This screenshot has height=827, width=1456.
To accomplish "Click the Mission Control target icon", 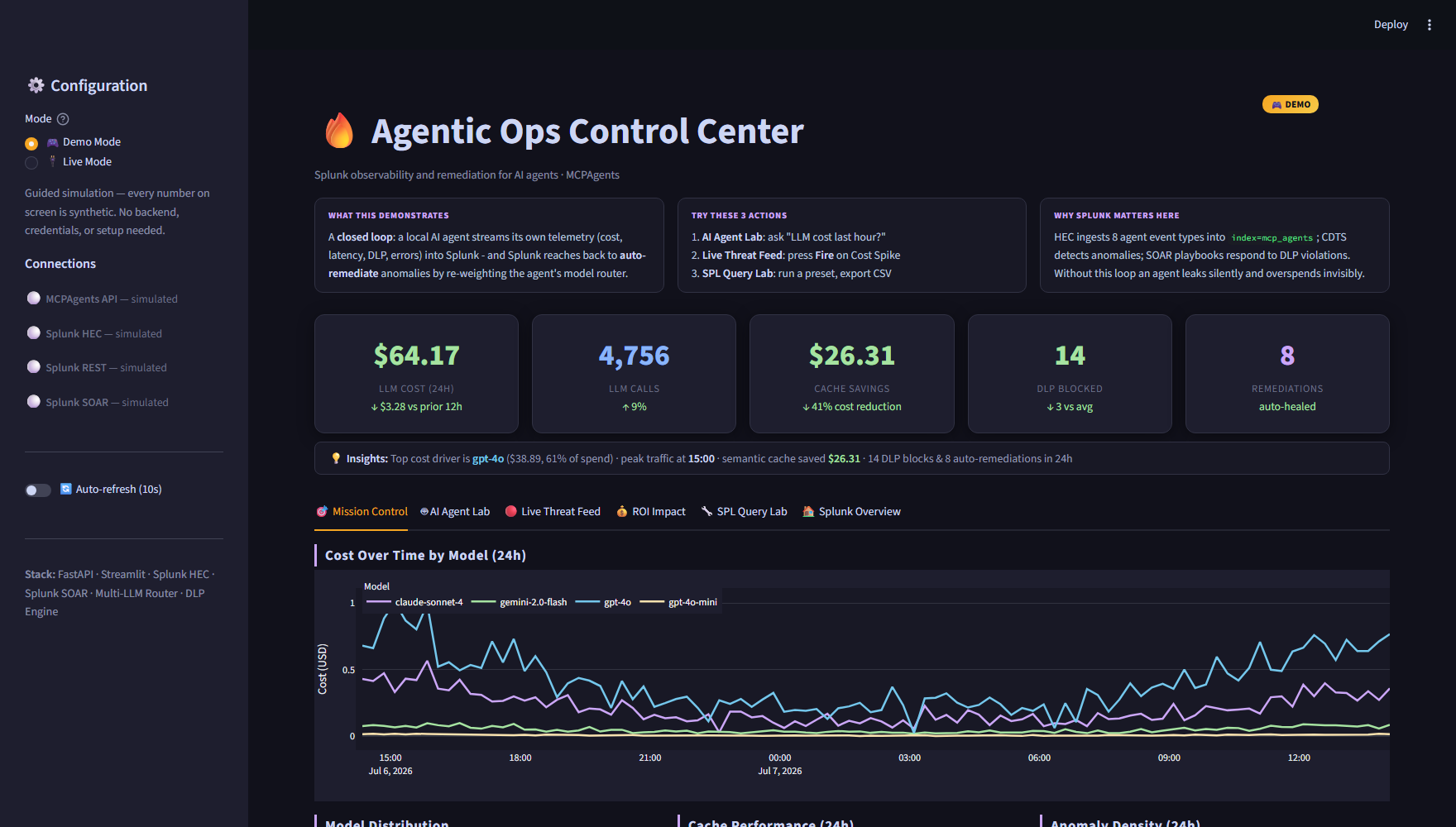I will pos(322,512).
